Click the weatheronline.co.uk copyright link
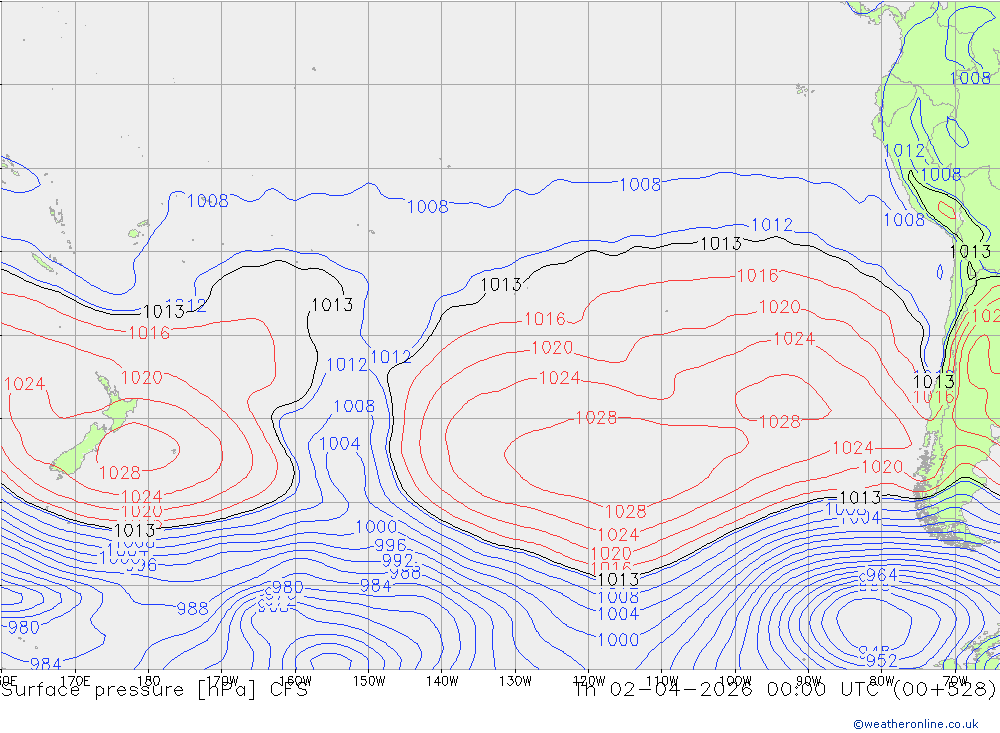This screenshot has width=1000, height=733. pos(916,724)
